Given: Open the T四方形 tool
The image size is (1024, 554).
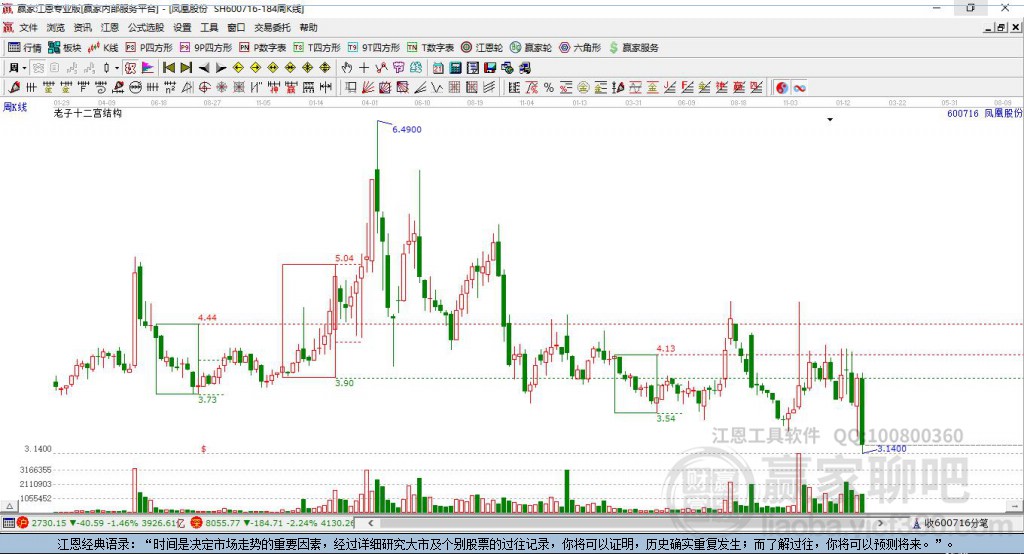Looking at the screenshot, I should (317, 48).
